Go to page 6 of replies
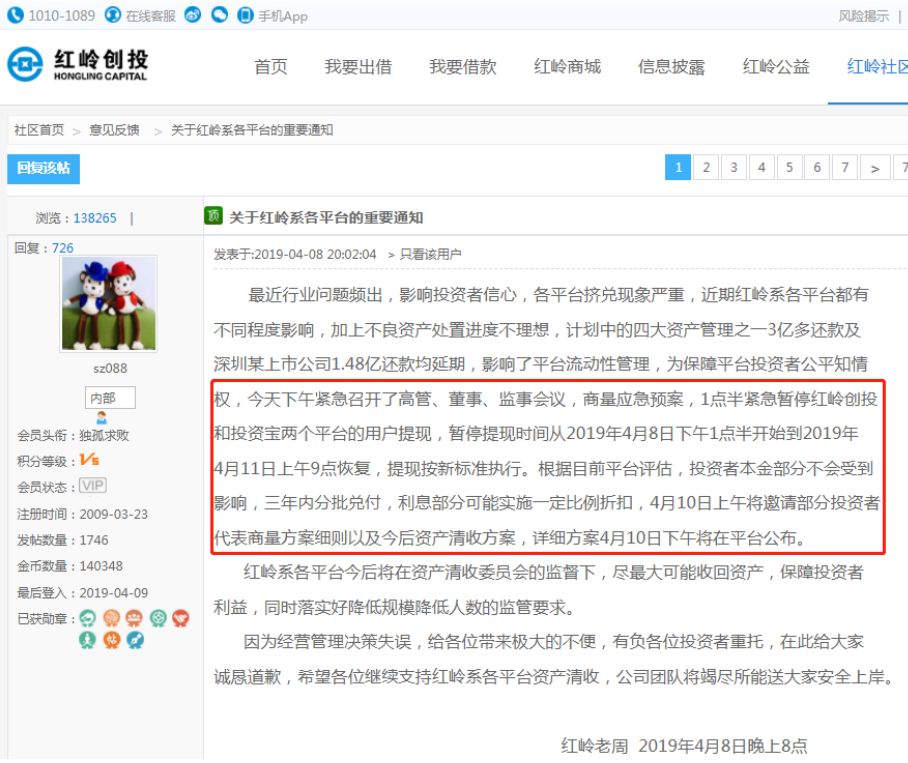 pos(817,167)
